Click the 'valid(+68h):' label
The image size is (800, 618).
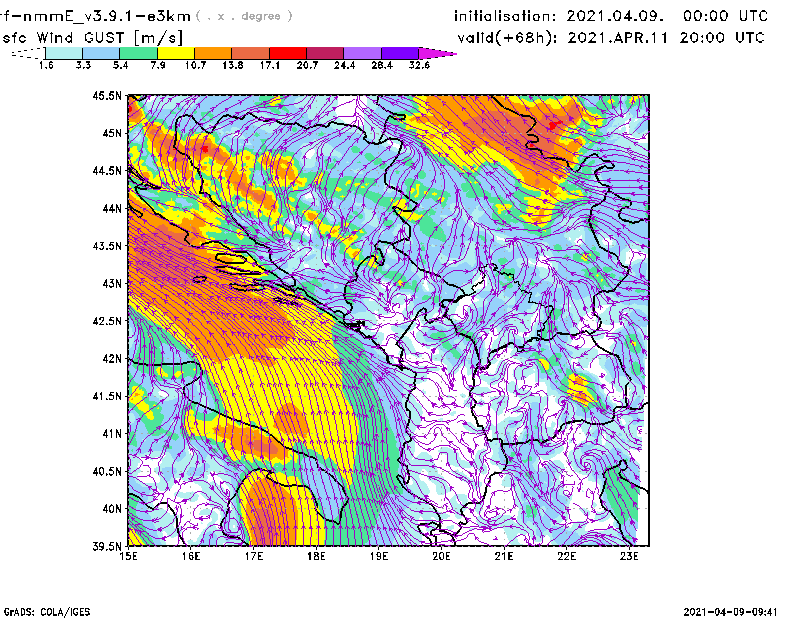click(508, 38)
